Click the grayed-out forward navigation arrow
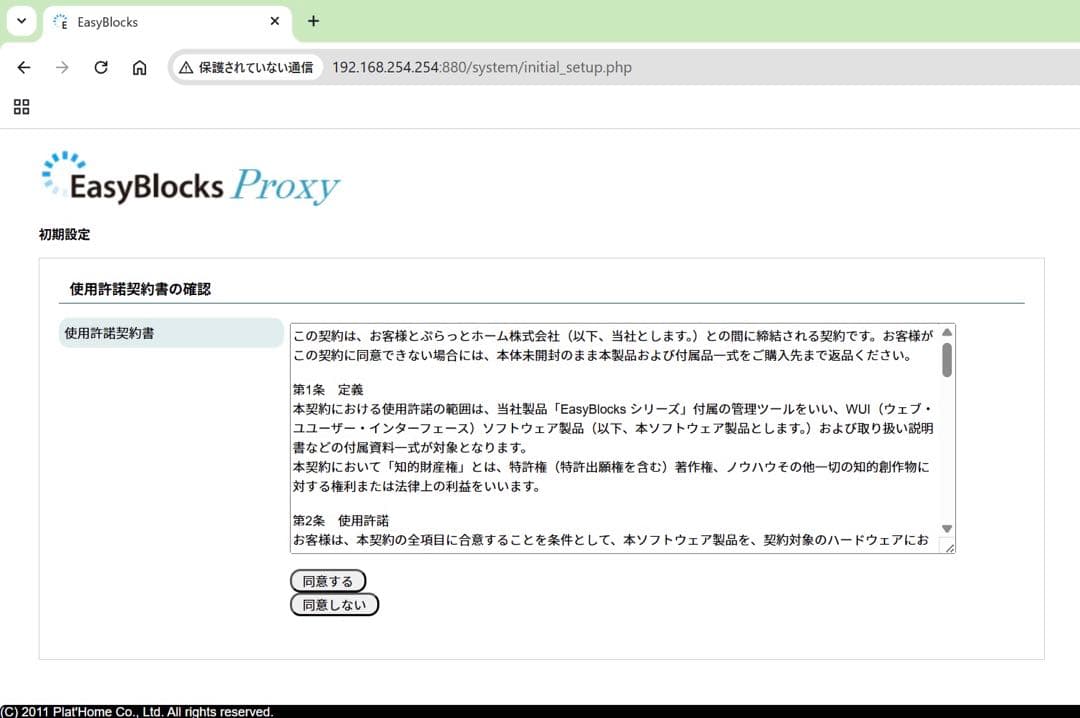The width and height of the screenshot is (1080, 718). (x=62, y=67)
